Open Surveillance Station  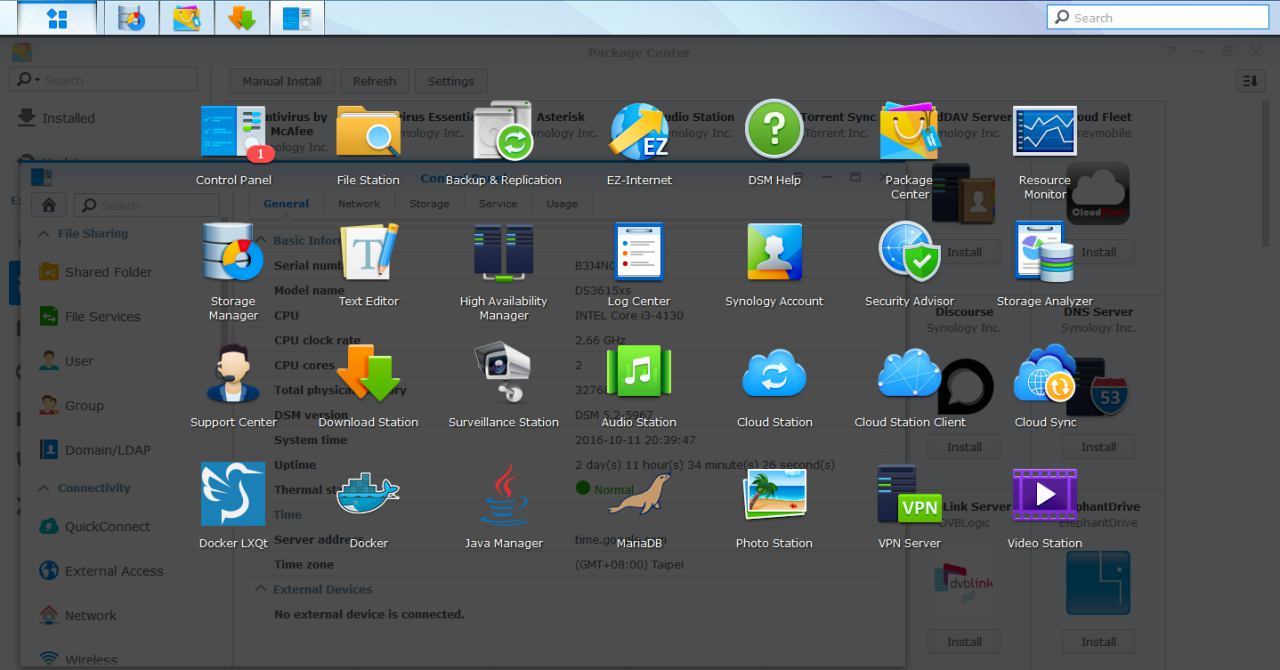(503, 373)
